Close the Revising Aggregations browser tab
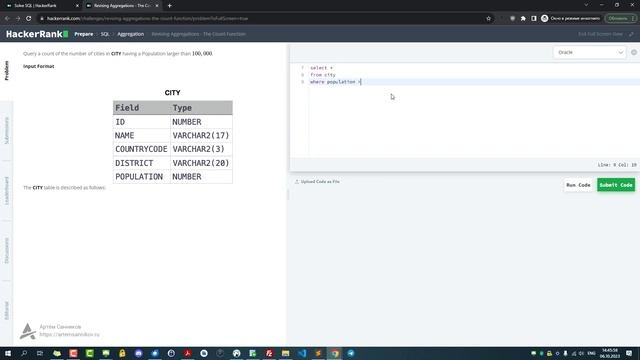The width and height of the screenshot is (640, 360). [x=157, y=6]
